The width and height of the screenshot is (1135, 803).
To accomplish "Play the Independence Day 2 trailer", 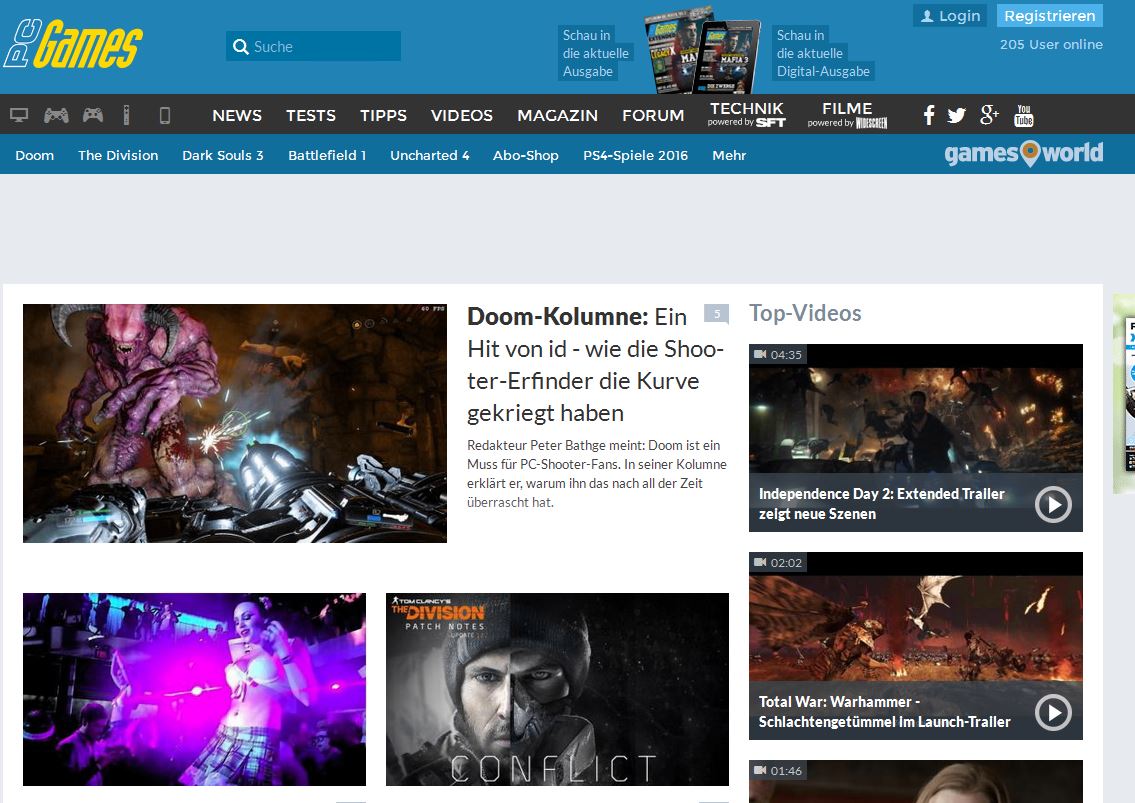I will [1053, 504].
